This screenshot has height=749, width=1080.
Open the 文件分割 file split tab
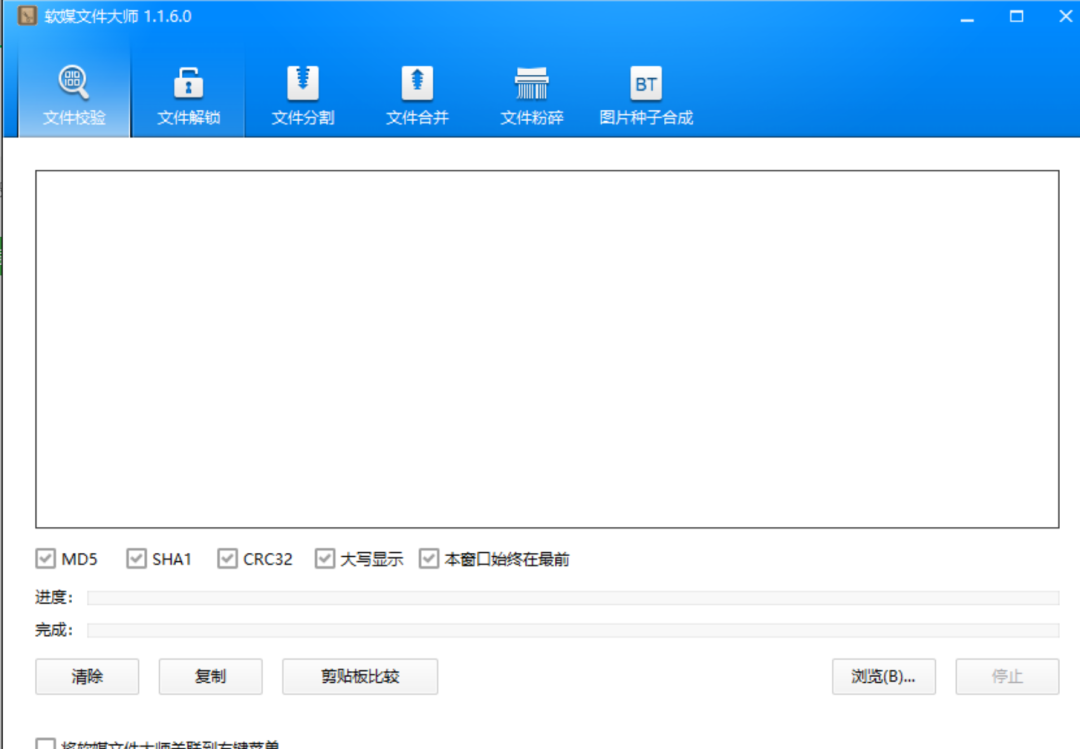click(x=302, y=95)
